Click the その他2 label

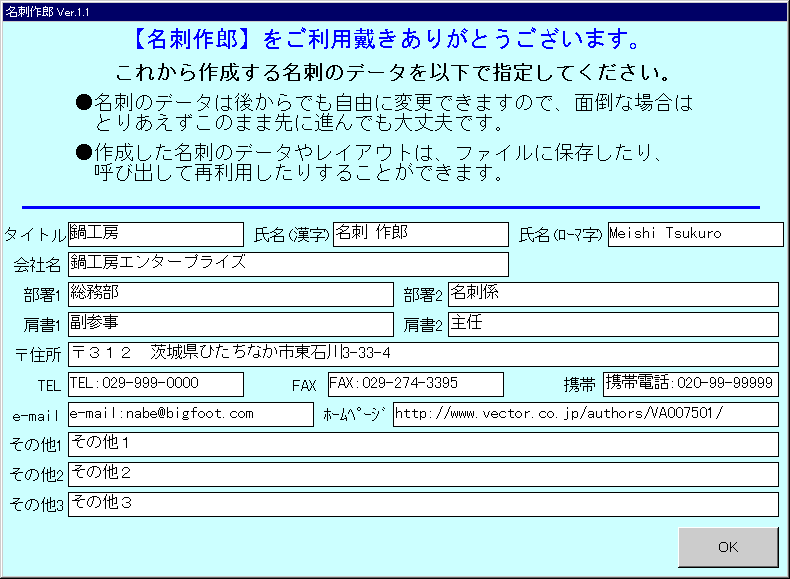click(36, 475)
